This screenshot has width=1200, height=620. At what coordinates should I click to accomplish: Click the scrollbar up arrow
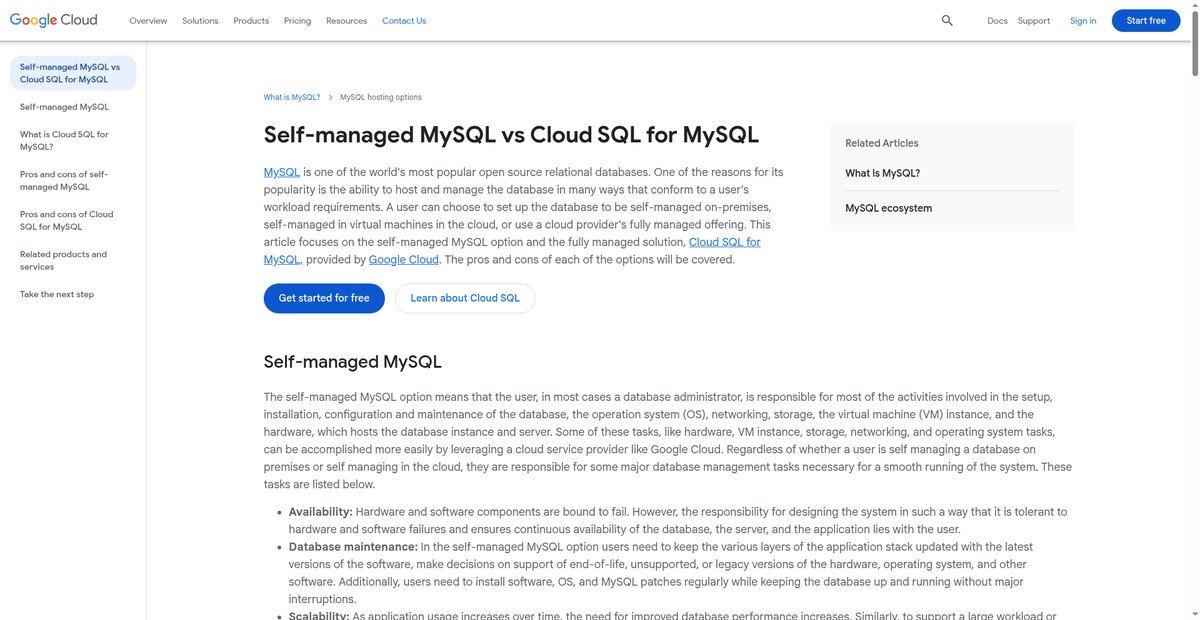tap(1194, 5)
